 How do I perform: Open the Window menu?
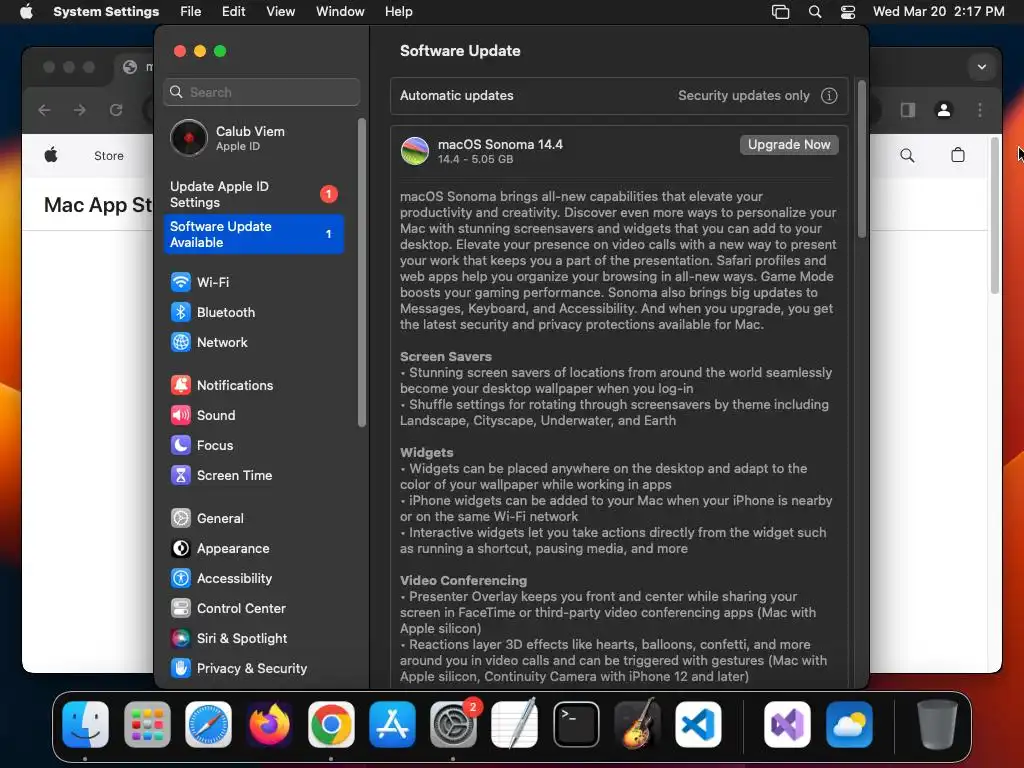(x=340, y=12)
